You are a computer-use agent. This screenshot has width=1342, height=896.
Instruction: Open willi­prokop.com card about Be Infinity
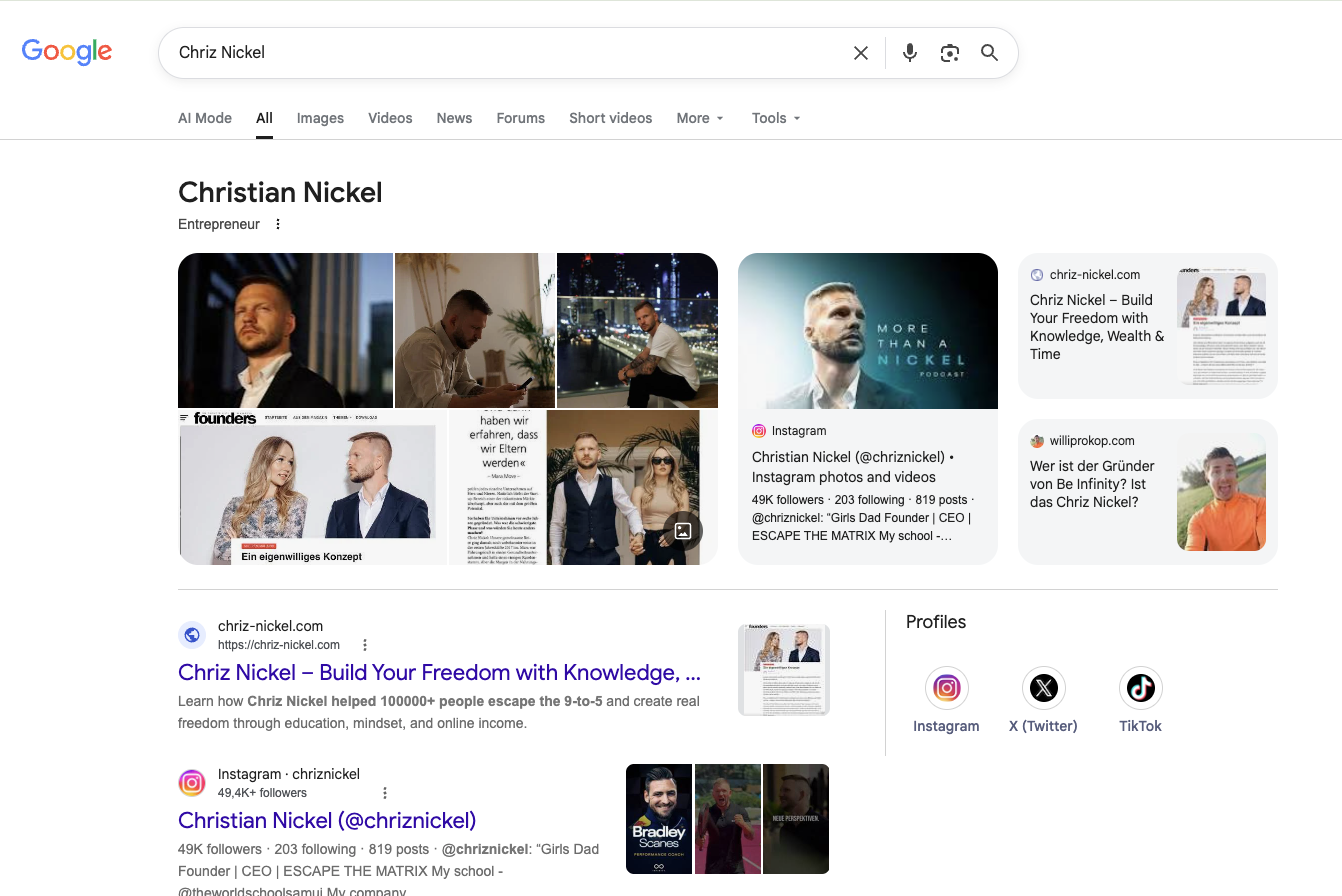click(x=1148, y=492)
